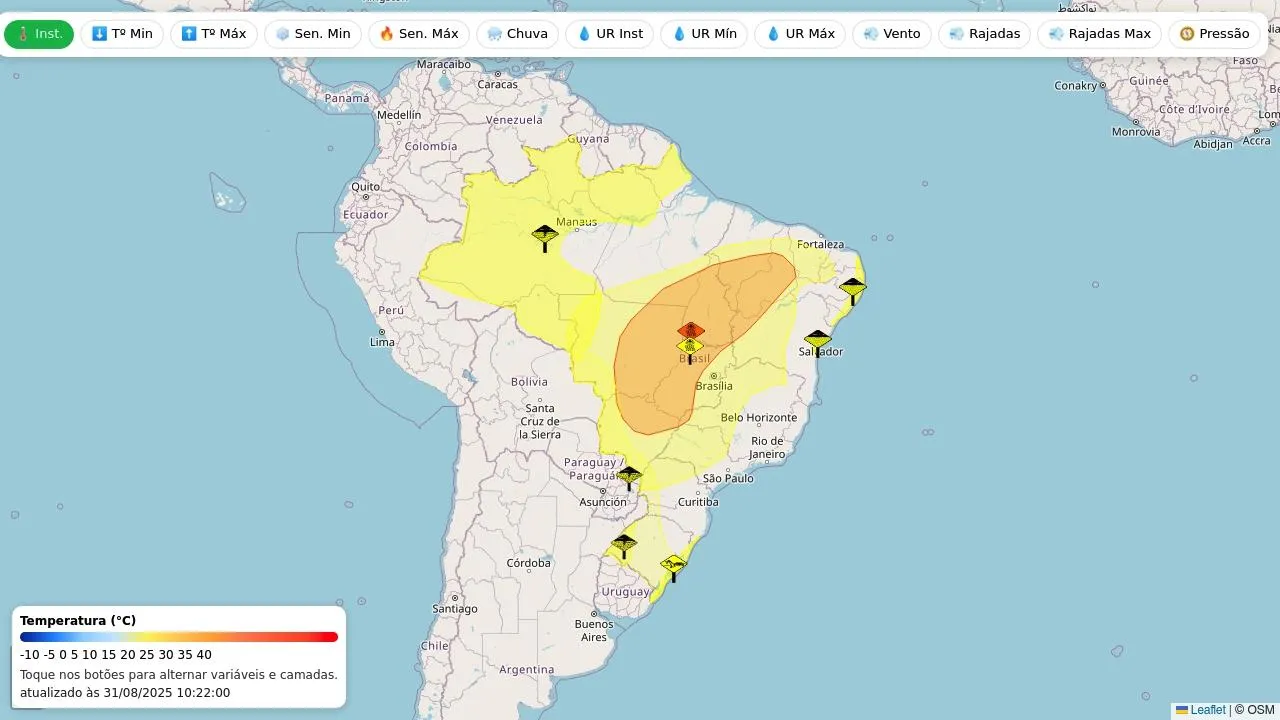Image resolution: width=1280 pixels, height=720 pixels.
Task: Switch to Tº Min layer
Action: click(x=122, y=34)
